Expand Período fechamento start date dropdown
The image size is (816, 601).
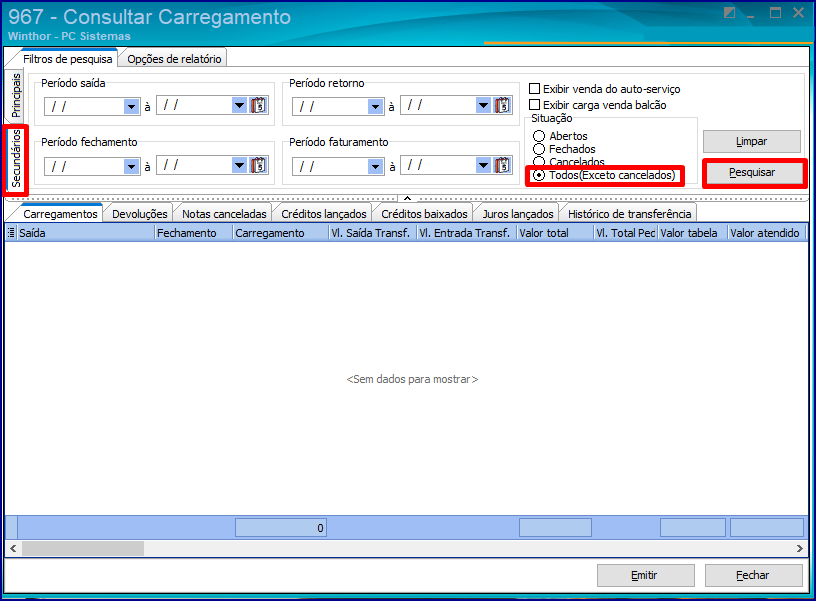132,167
